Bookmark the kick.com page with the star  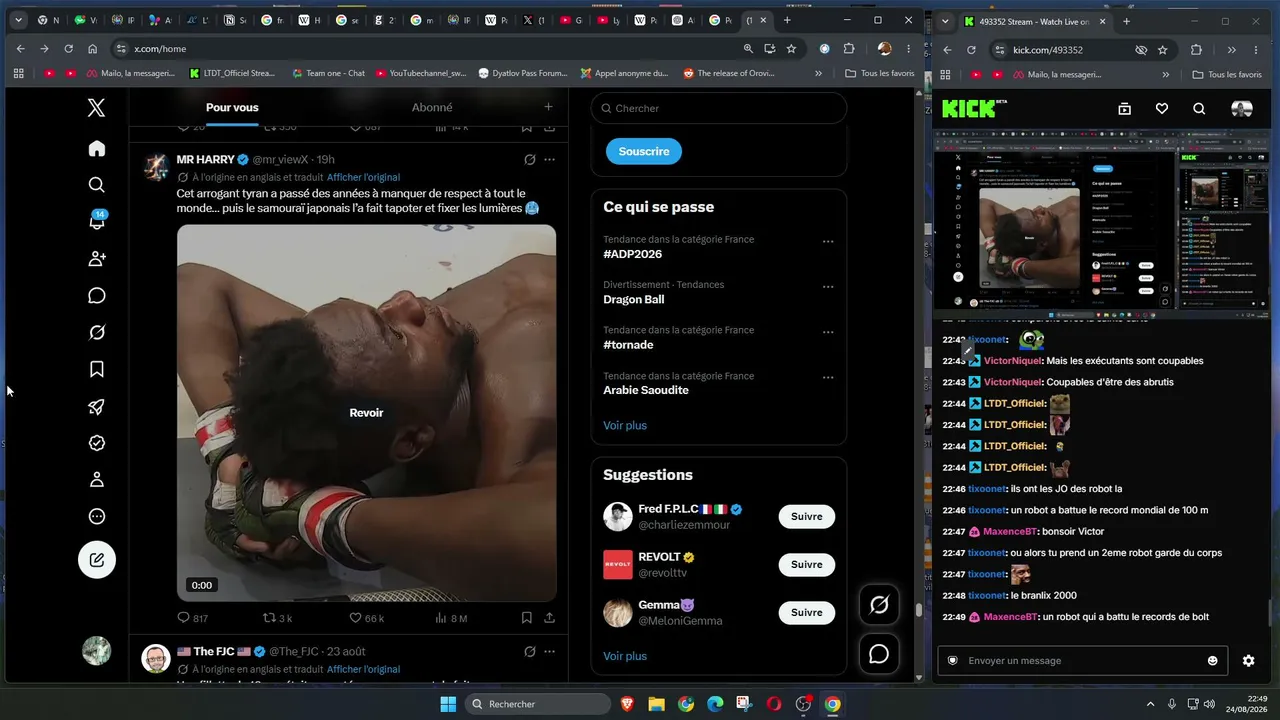pyautogui.click(x=1162, y=50)
